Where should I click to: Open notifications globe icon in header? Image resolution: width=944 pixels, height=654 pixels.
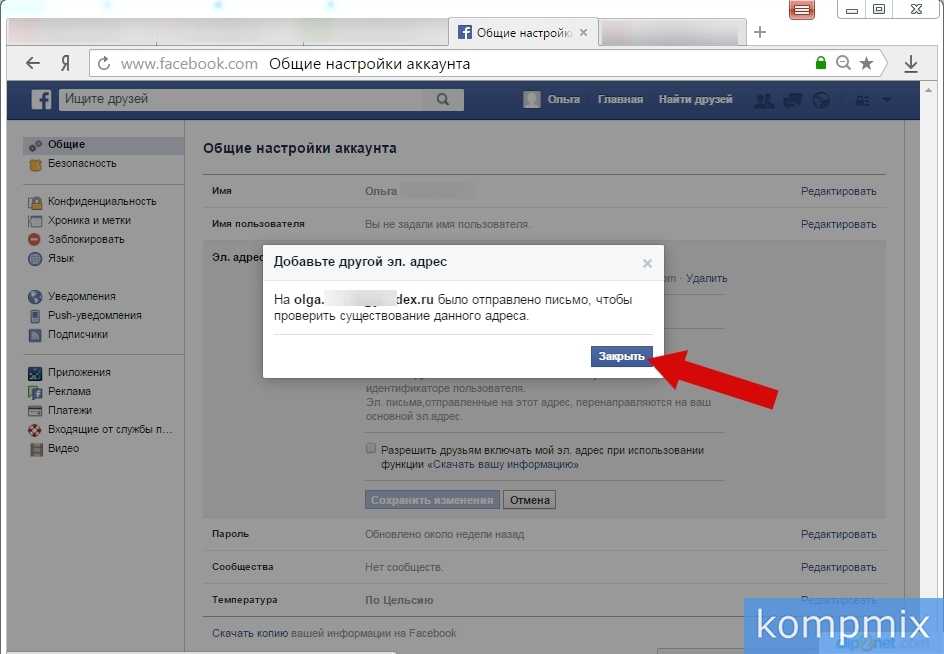pos(821,100)
